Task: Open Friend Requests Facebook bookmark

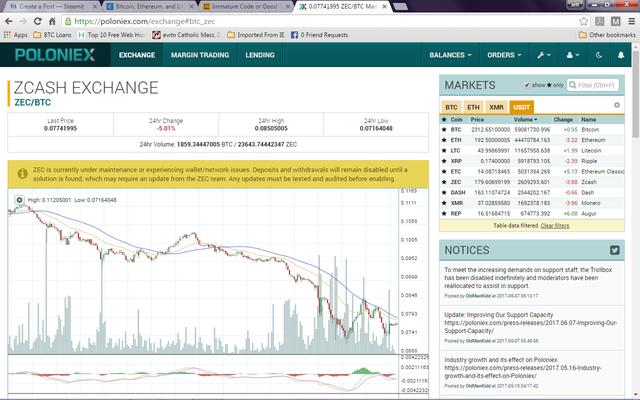Action: click(319, 35)
